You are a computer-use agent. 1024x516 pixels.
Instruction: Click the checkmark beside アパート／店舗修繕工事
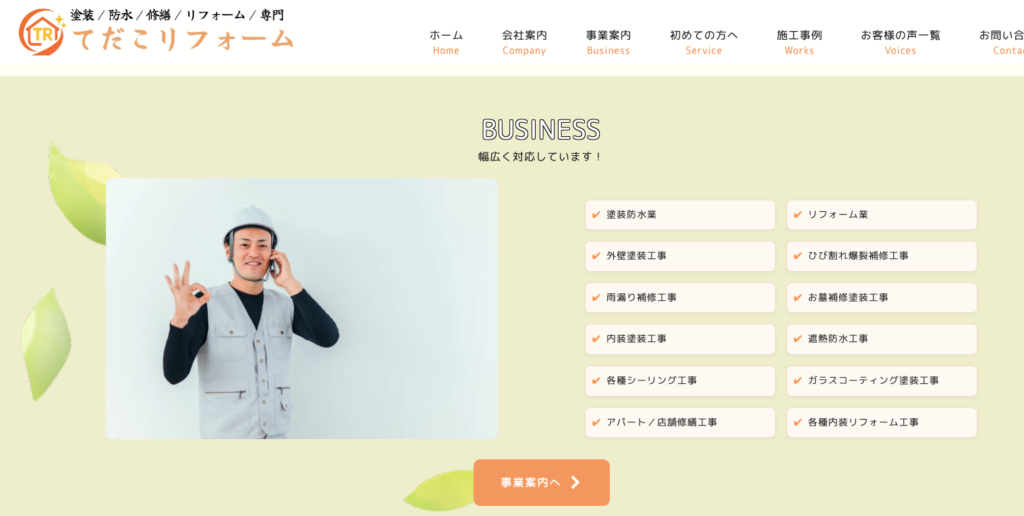[x=596, y=423]
